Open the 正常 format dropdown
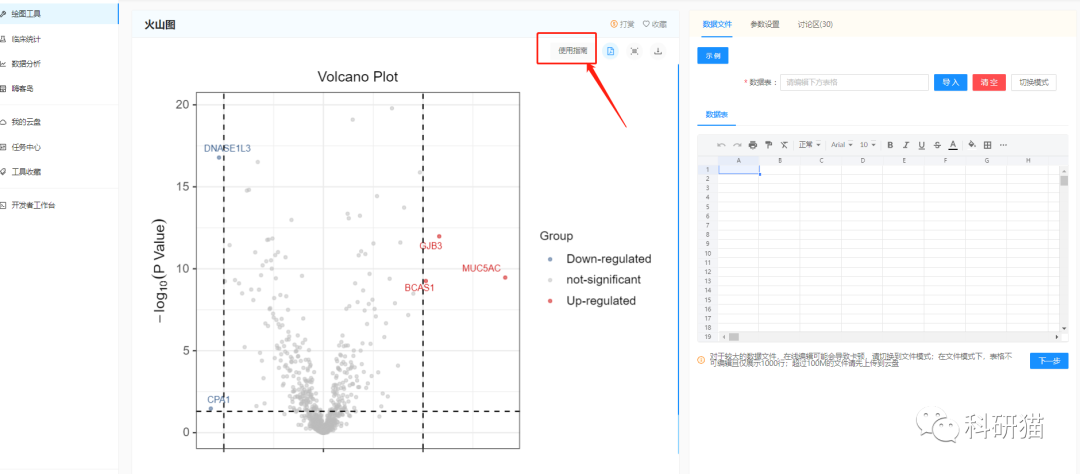This screenshot has height=474, width=1080. pos(809,145)
